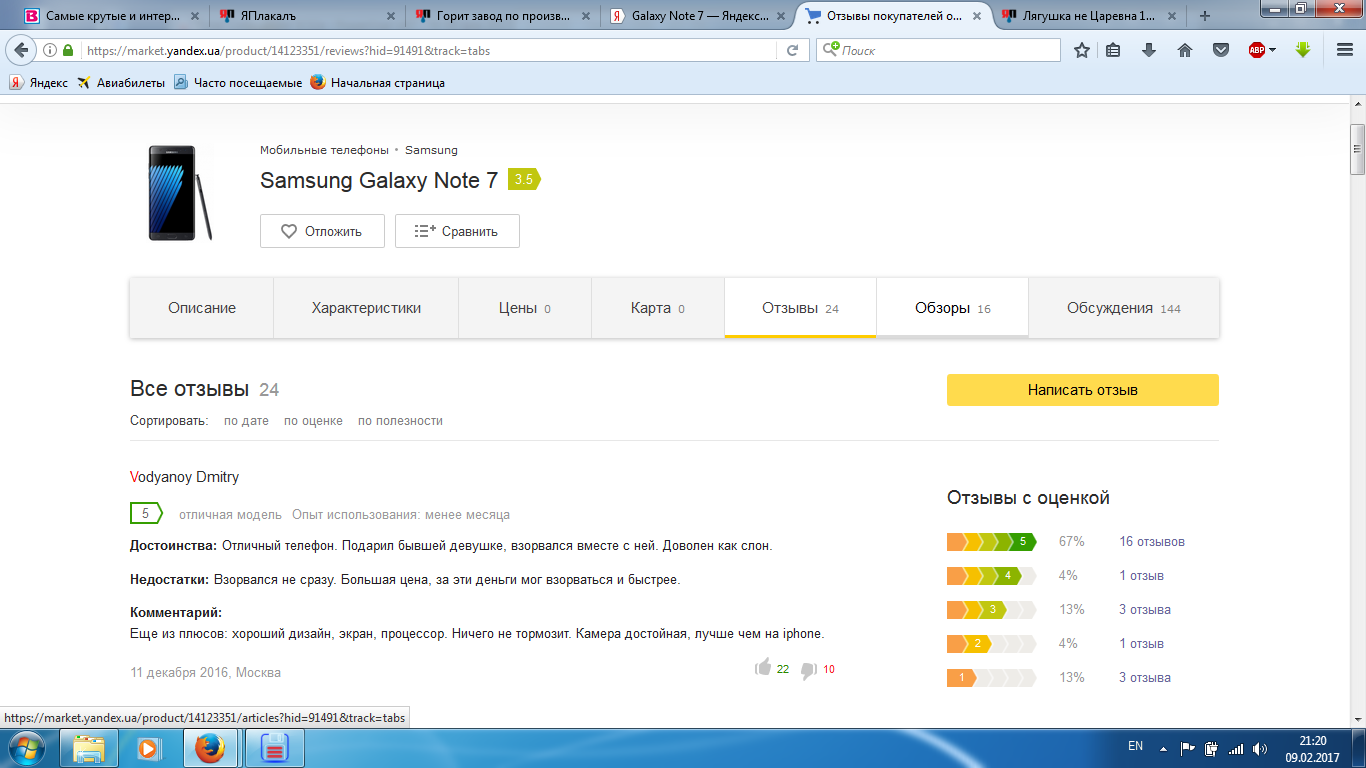
Task: Sort reviews по дате
Action: (246, 421)
